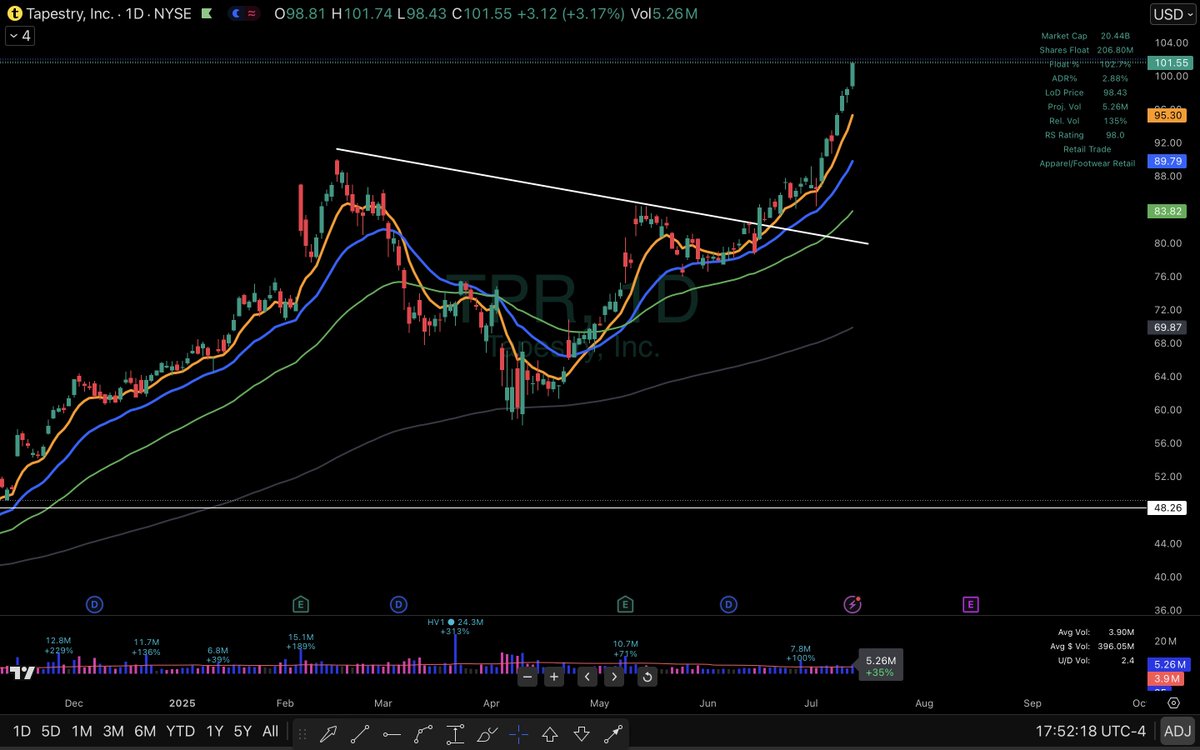1200x750 pixels.
Task: Open the dividend marker in March
Action: point(398,604)
